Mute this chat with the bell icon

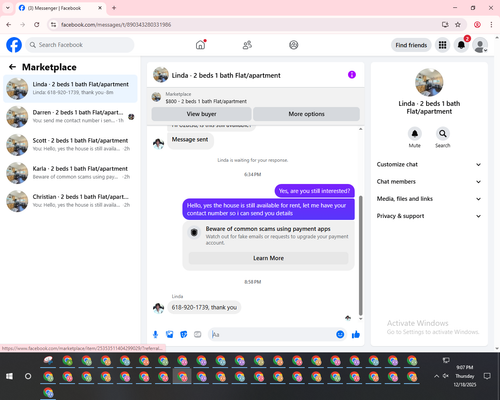coord(414,134)
